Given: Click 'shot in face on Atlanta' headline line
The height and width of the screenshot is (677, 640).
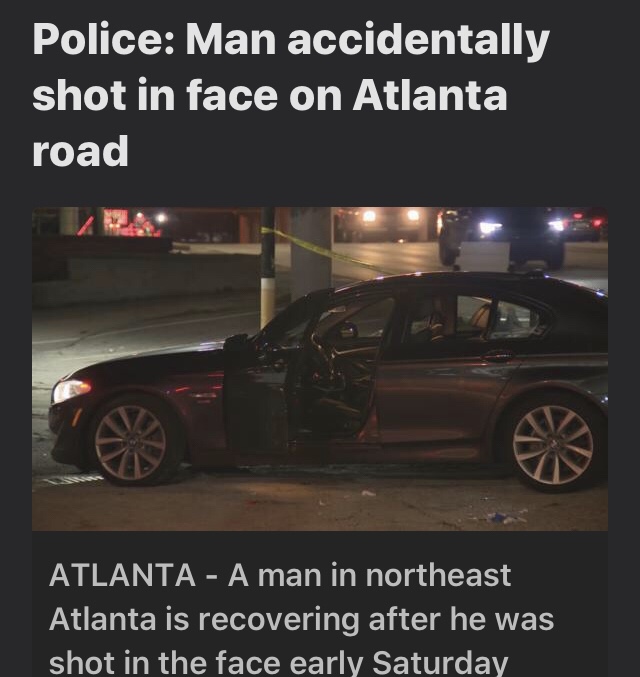Looking at the screenshot, I should click(x=270, y=95).
